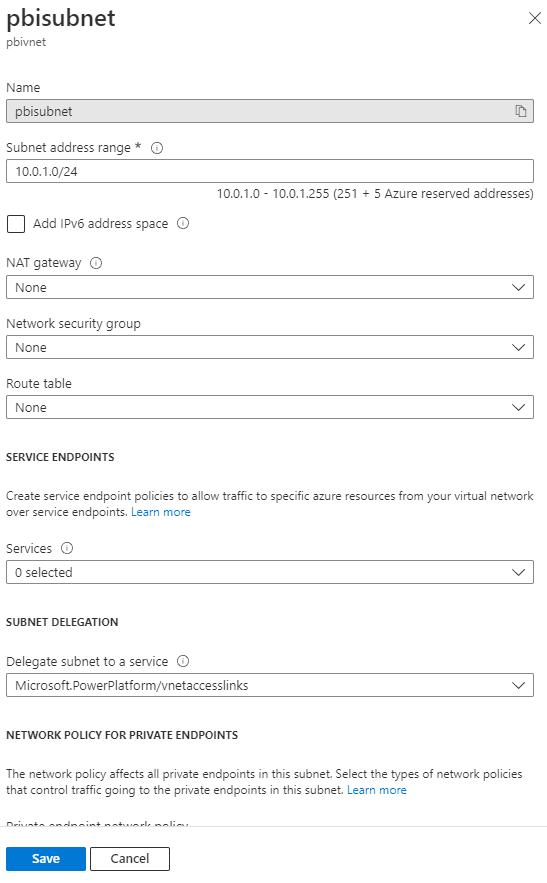This screenshot has height=883, width=547.
Task: Open the Delegate subnet info icon
Action: 183,661
